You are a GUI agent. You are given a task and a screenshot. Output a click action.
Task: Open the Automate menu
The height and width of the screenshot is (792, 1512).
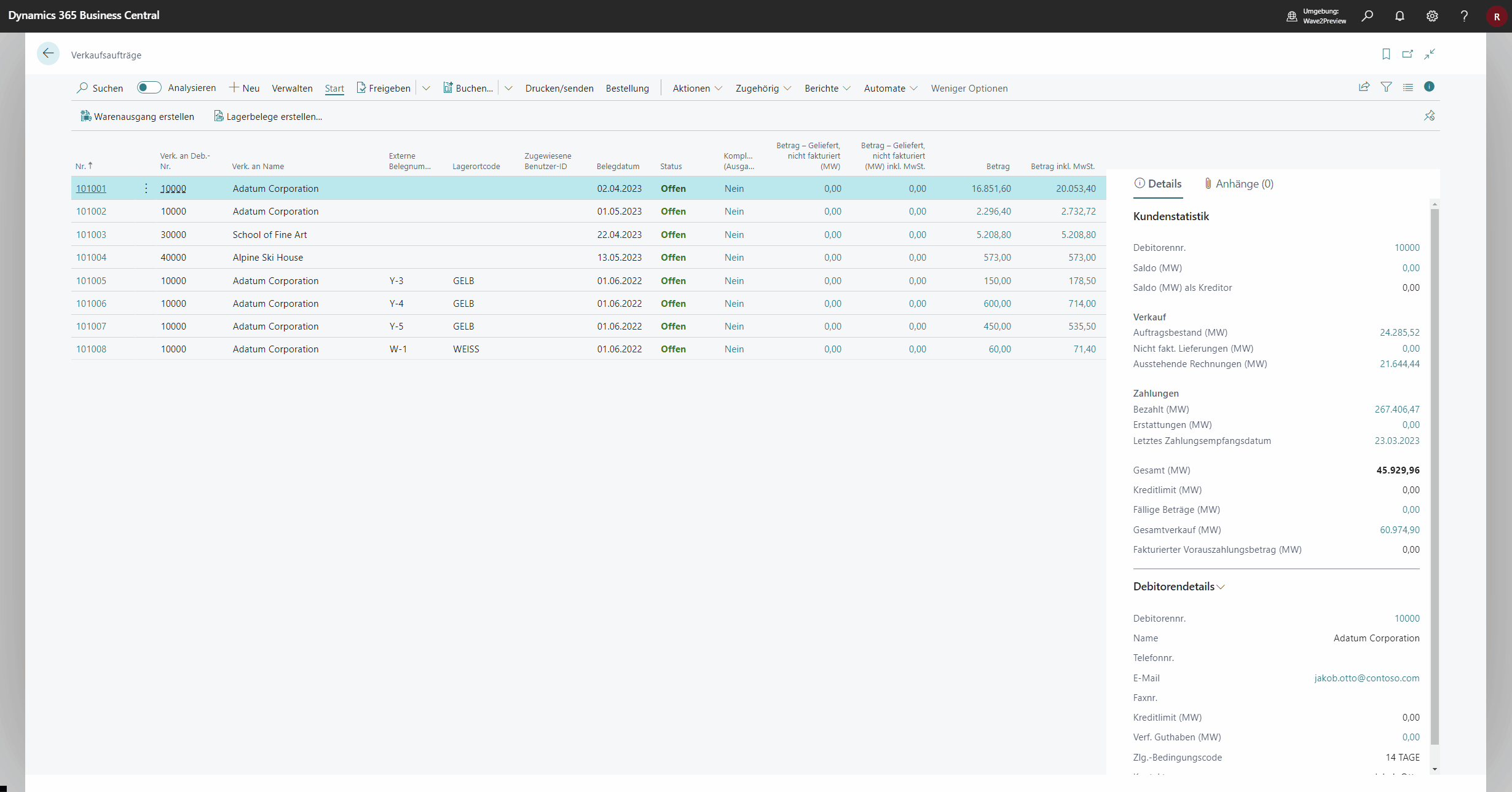click(891, 88)
